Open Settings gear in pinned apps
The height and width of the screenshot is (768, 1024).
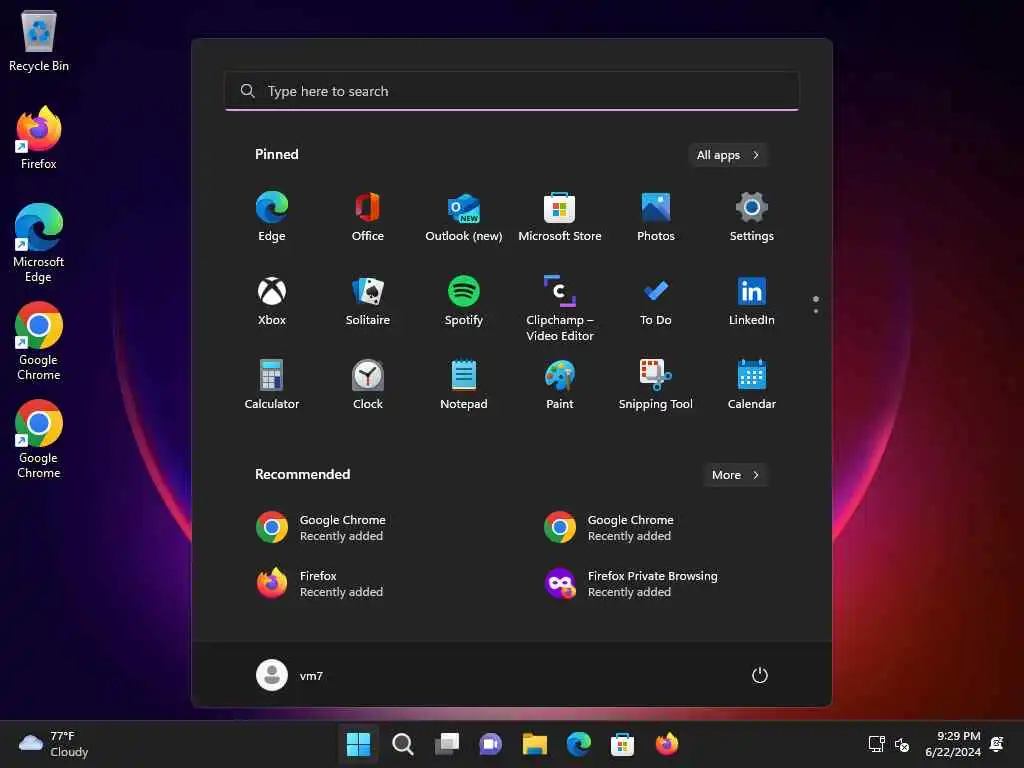pyautogui.click(x=752, y=217)
